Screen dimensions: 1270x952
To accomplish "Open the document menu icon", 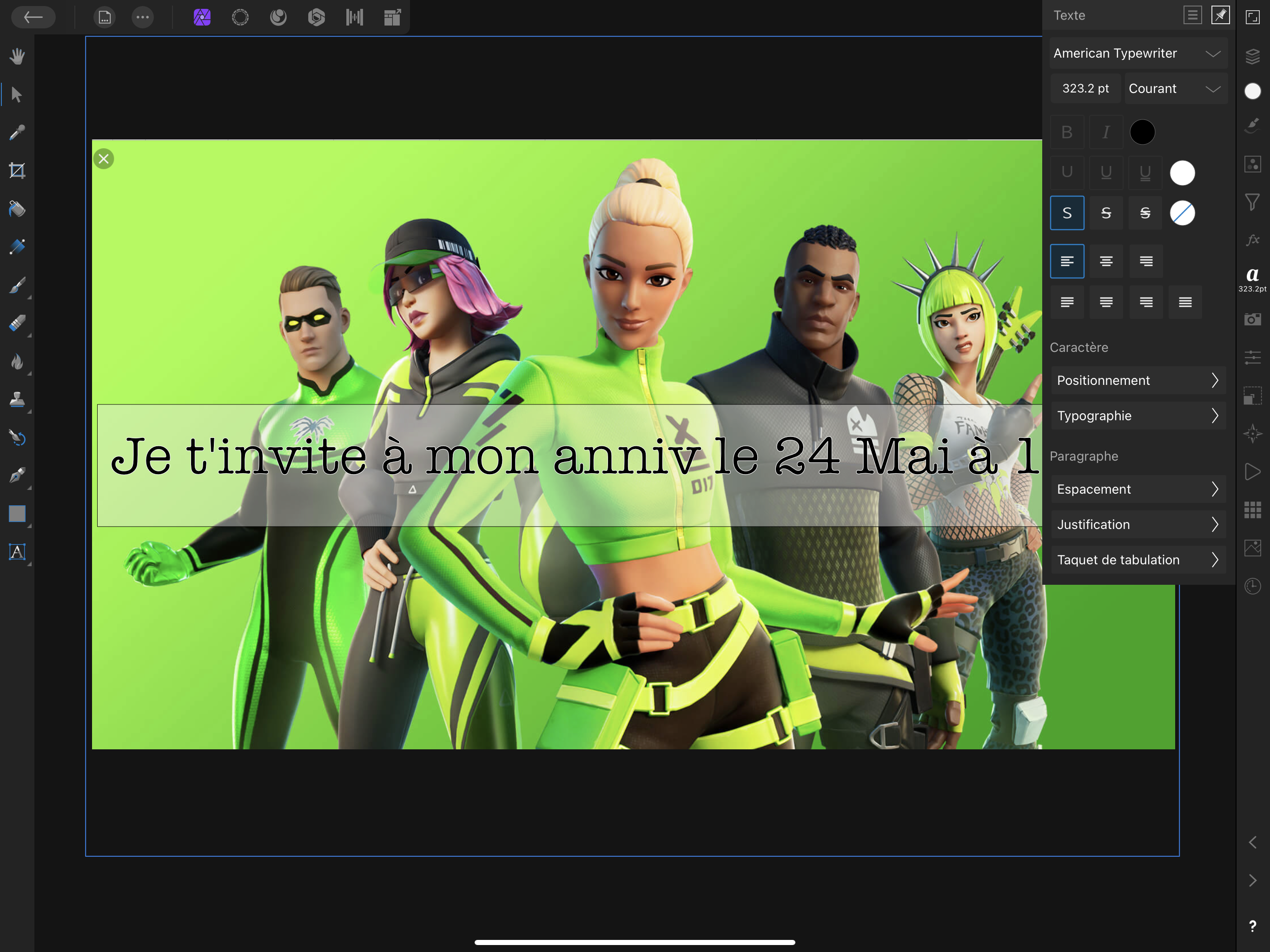I will click(x=105, y=17).
